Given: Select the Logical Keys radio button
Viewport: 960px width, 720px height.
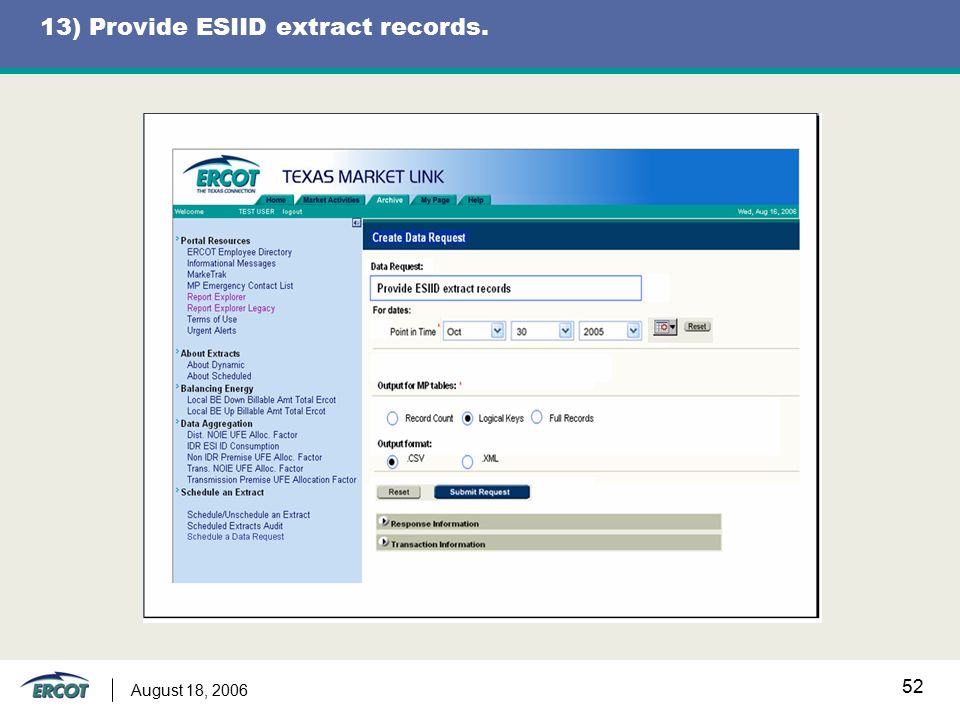Looking at the screenshot, I should click(467, 419).
